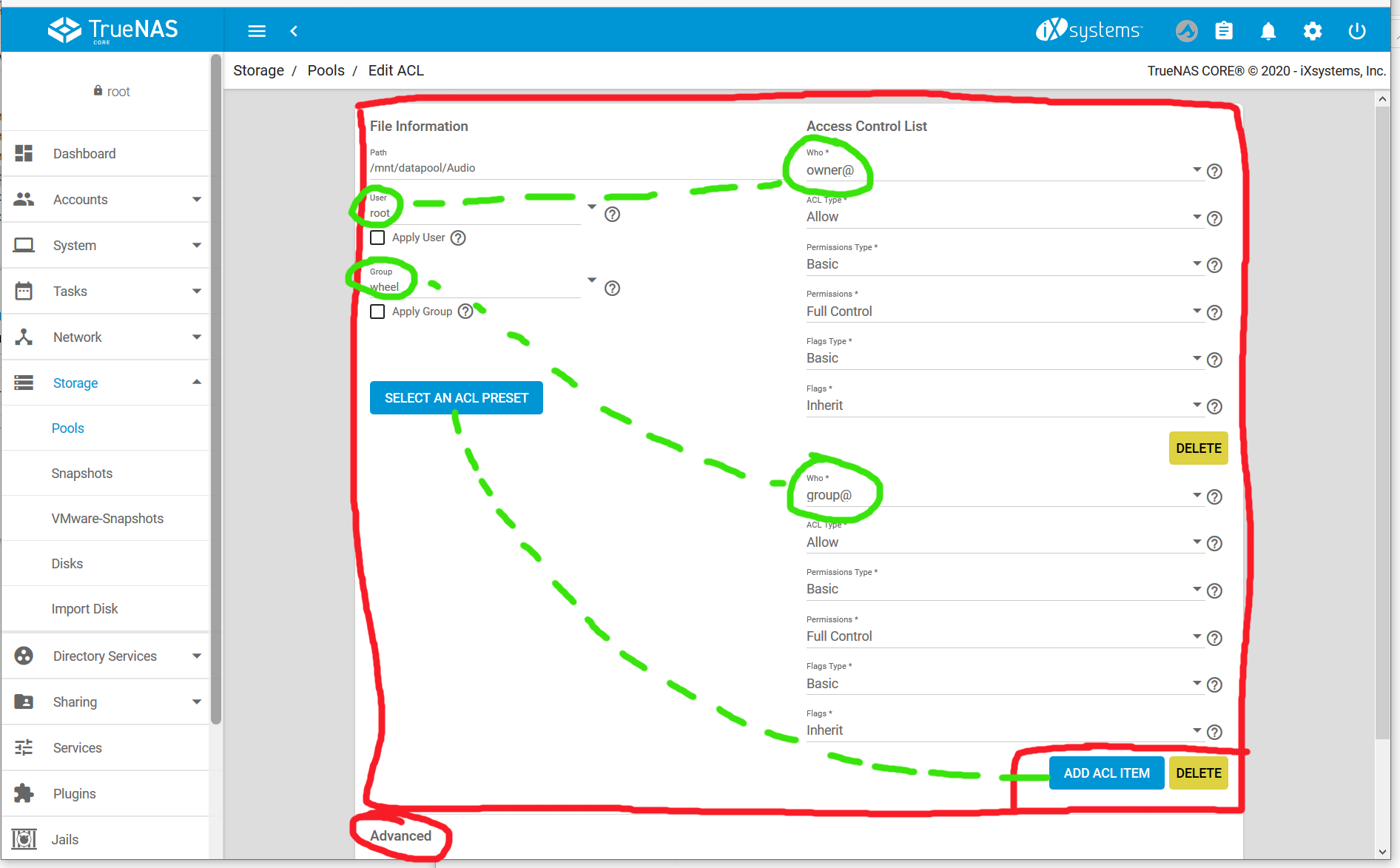Viewport: 1400px width, 868px height.
Task: Open the alerts bell icon
Action: coord(1268,31)
